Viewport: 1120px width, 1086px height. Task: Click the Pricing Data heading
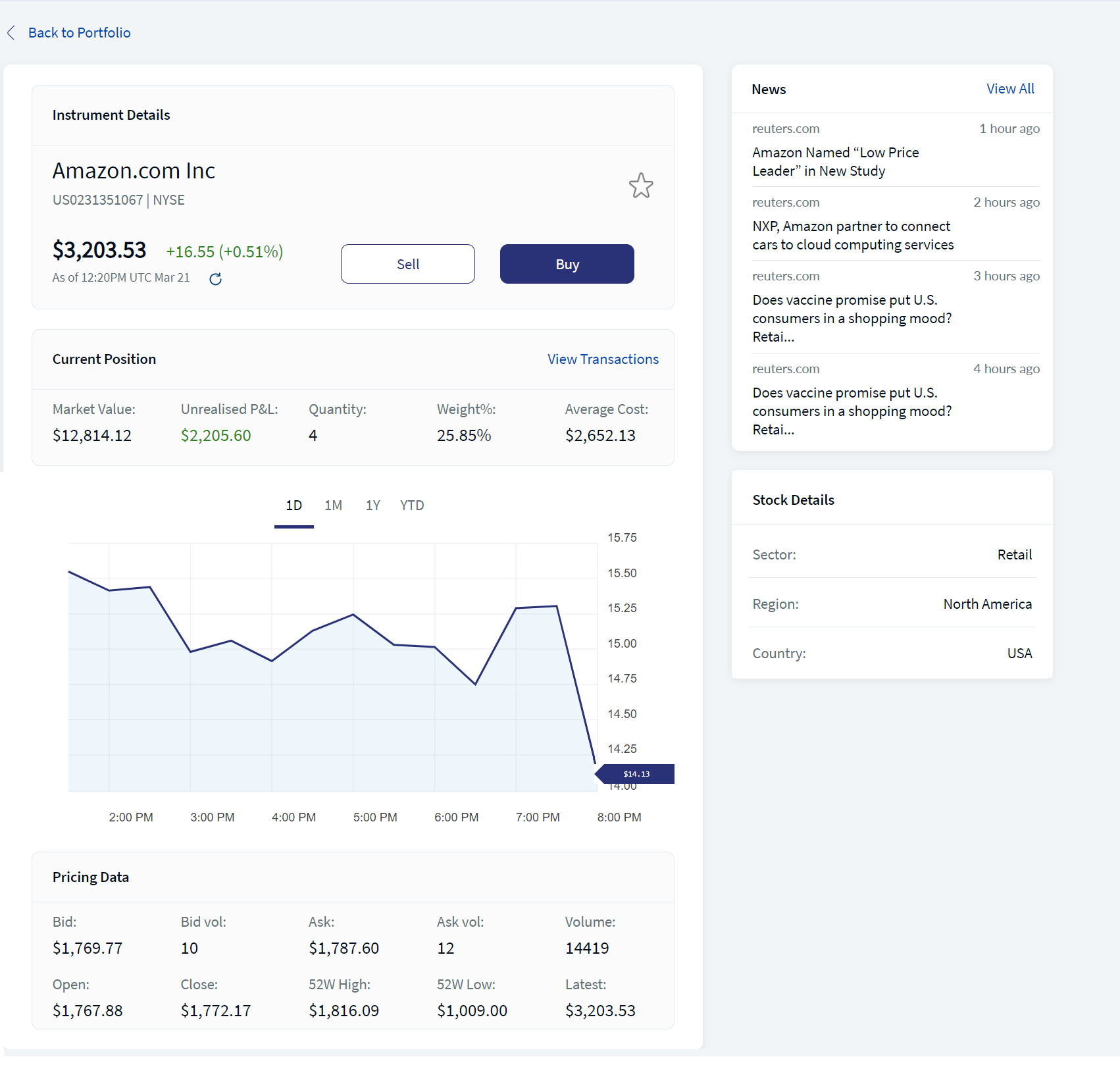point(91,877)
